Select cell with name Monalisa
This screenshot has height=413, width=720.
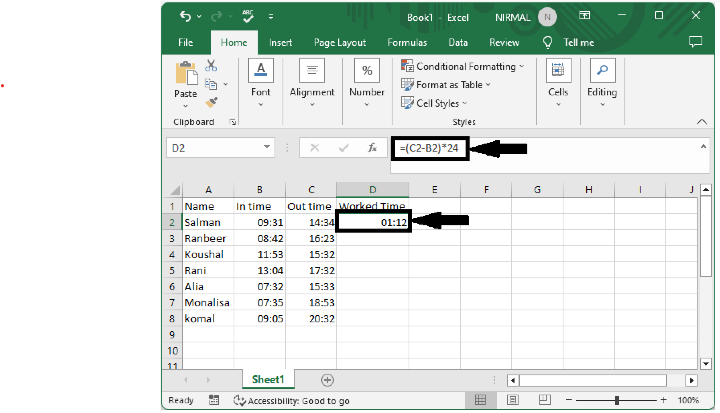[208, 303]
